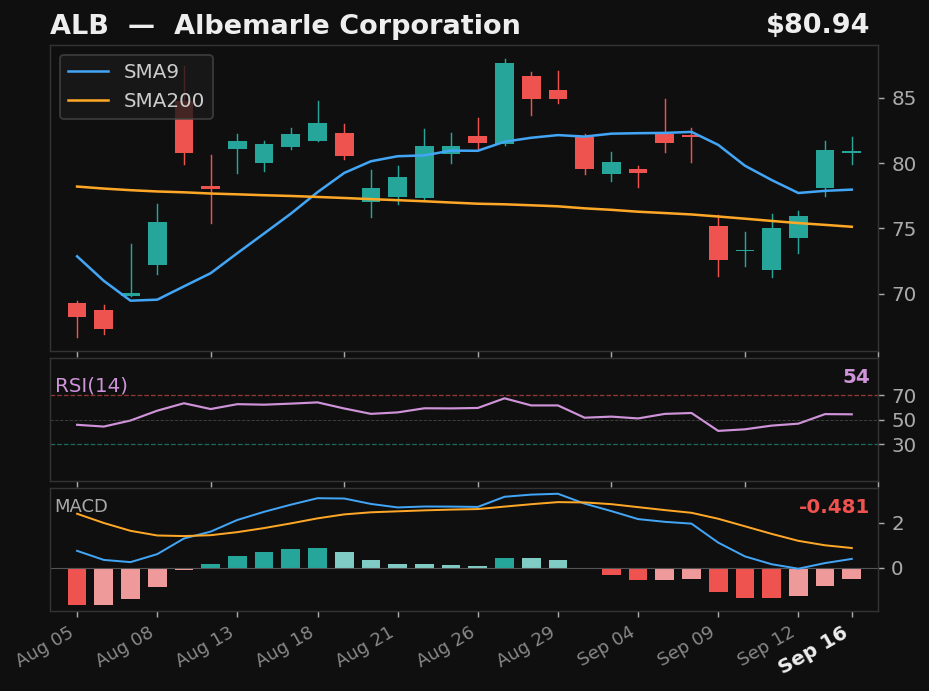929x691 pixels.
Task: Click the 80 price axis label
Action: pyautogui.click(x=904, y=164)
